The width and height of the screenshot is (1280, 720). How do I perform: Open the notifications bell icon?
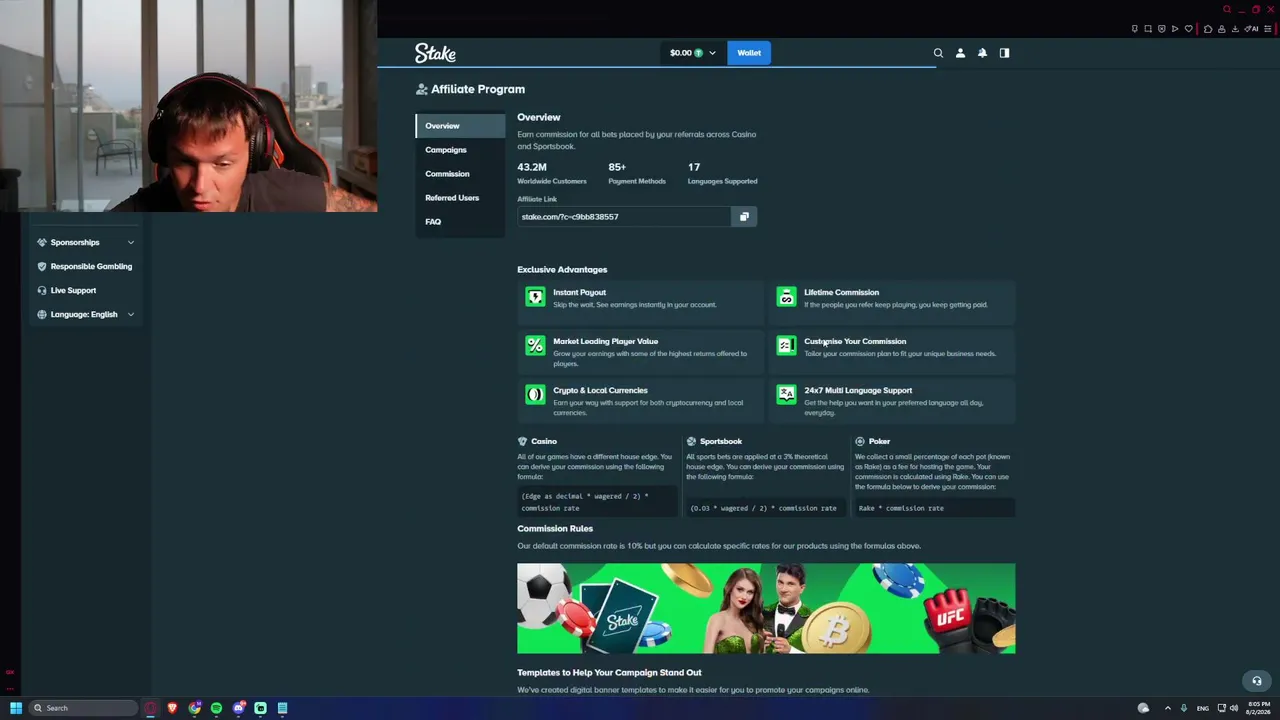(982, 53)
